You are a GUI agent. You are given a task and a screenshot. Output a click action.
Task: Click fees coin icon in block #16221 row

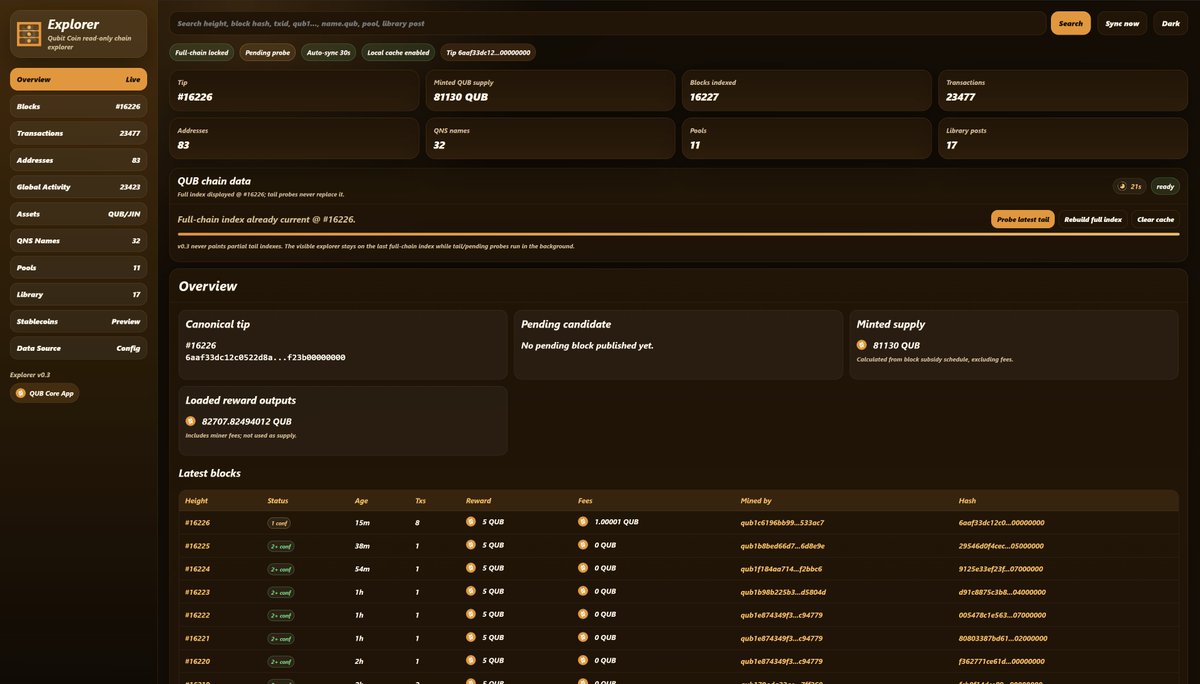(583, 637)
